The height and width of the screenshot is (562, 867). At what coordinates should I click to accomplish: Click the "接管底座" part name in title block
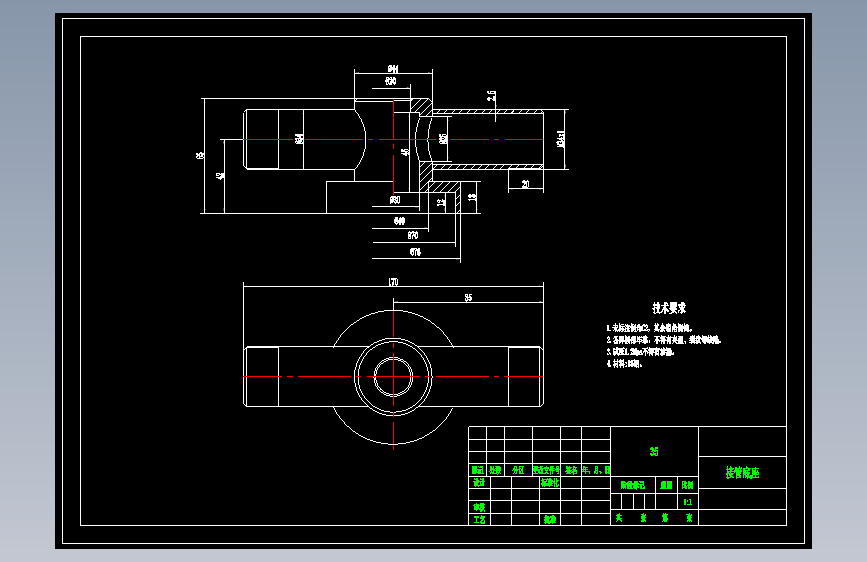(743, 472)
